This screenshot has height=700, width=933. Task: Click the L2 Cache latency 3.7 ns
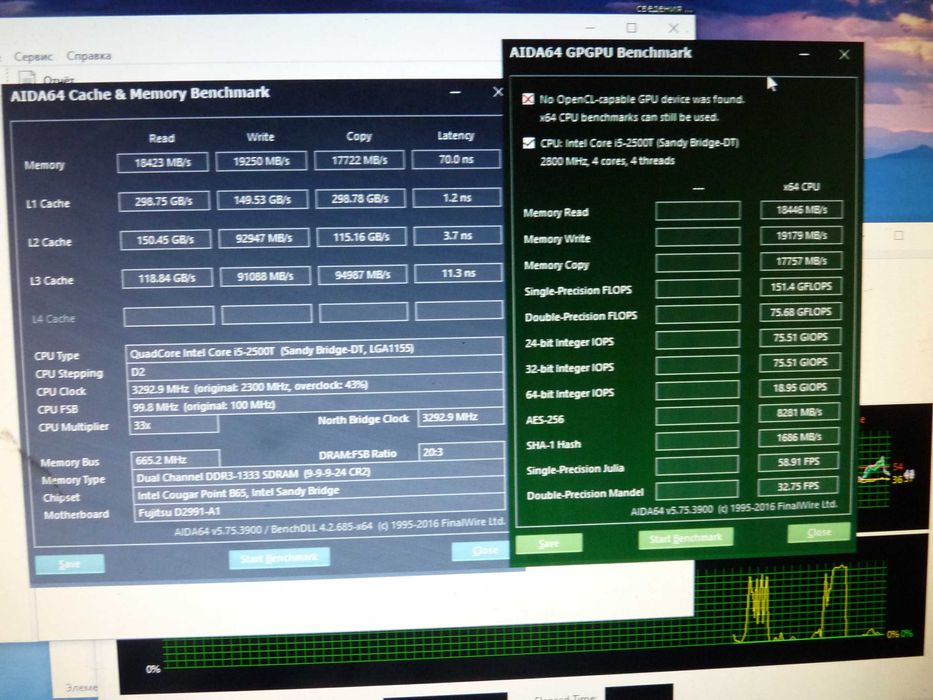point(458,236)
